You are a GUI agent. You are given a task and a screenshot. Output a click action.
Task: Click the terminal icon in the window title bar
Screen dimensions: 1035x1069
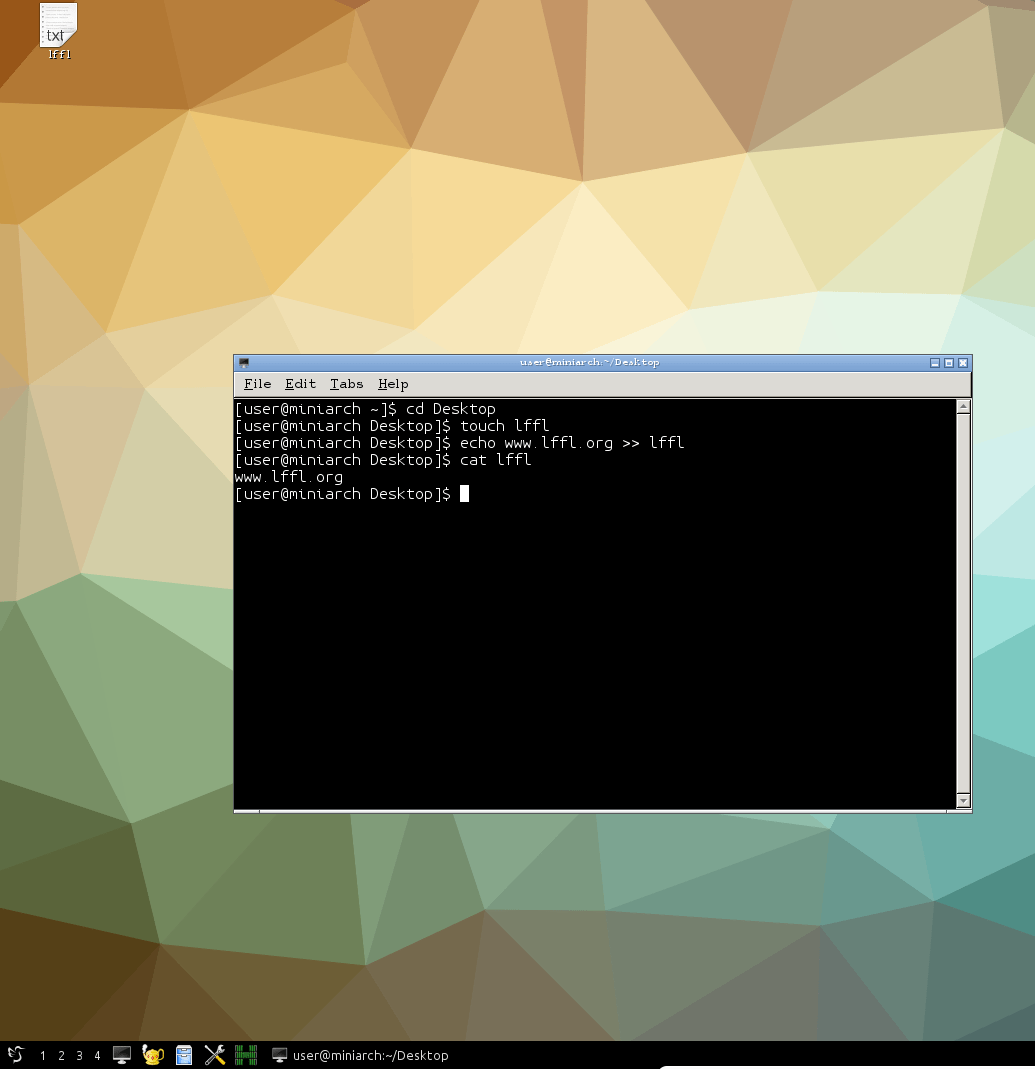pos(243,362)
